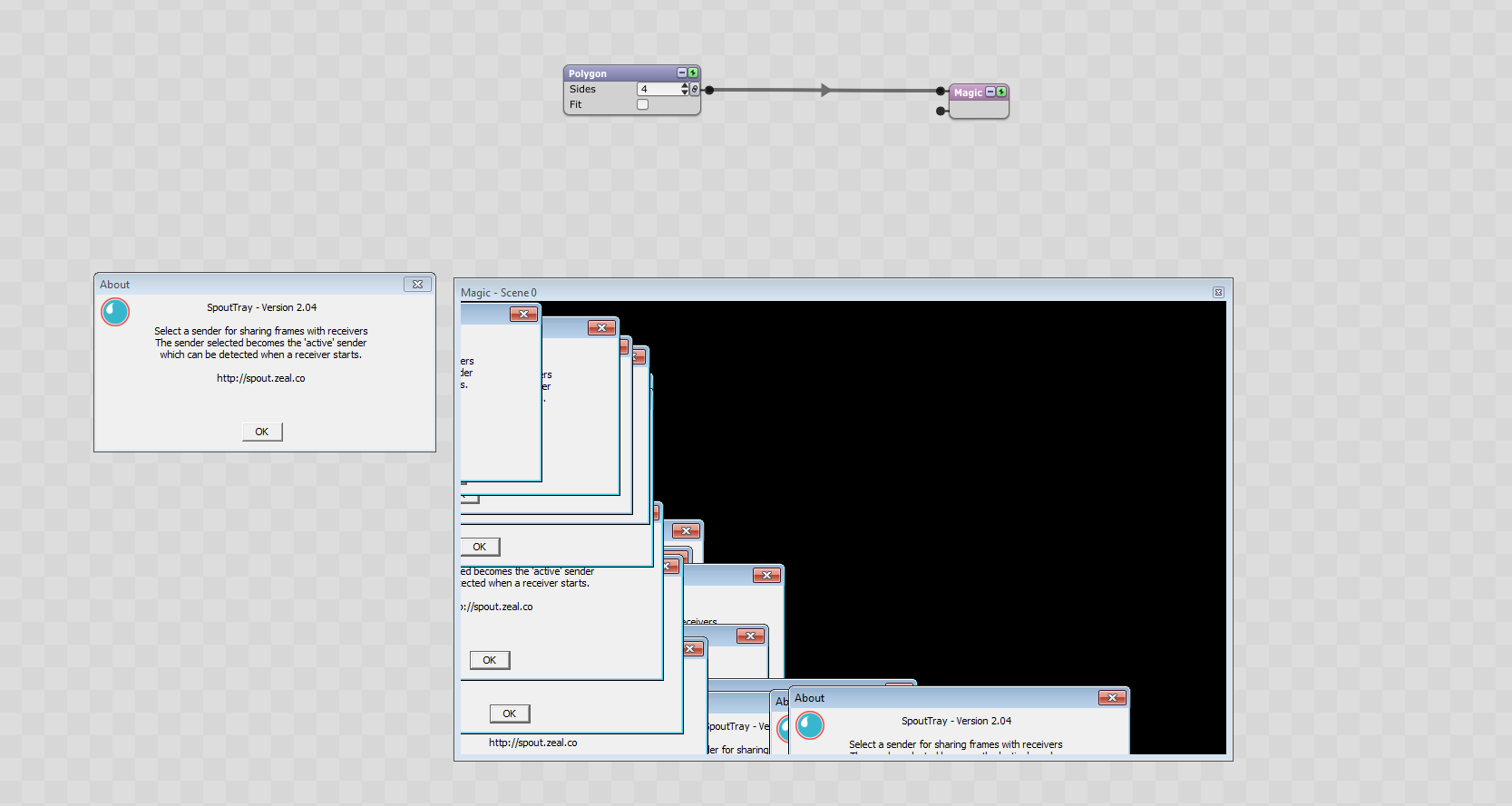Toggle the Magic node's green bolt icon
The height and width of the screenshot is (806, 1512).
1001,92
